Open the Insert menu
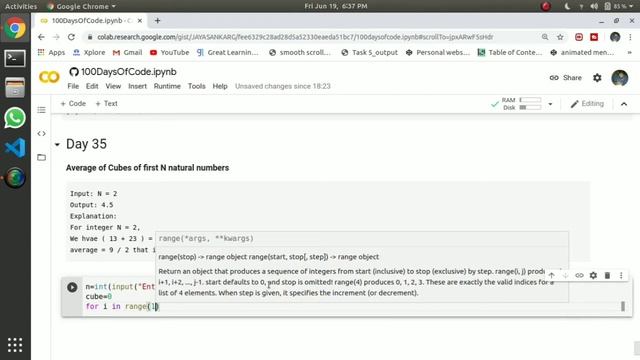Viewport: 640px width, 360px height. [x=137, y=86]
